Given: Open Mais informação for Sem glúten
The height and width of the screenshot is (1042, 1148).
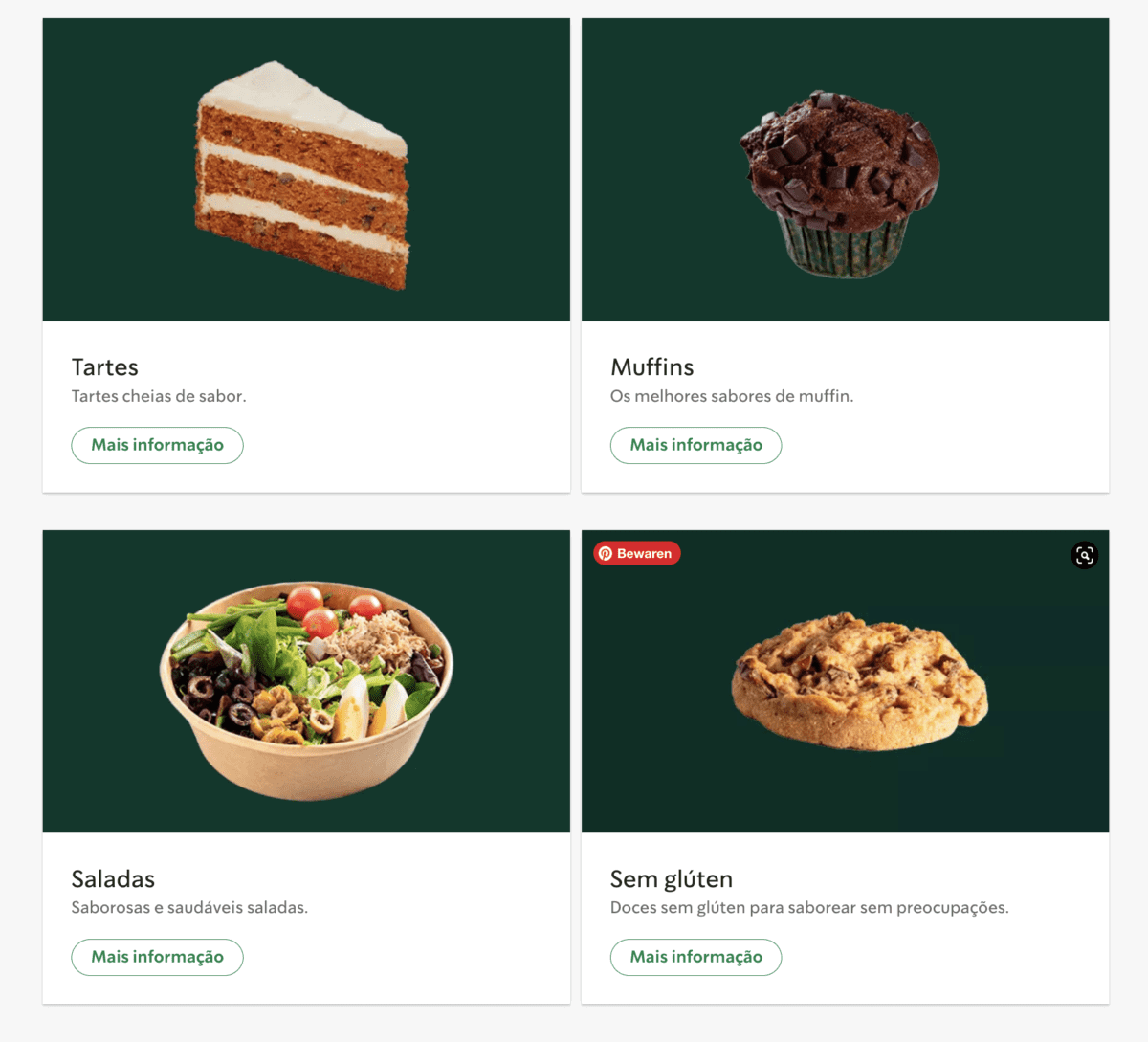Looking at the screenshot, I should pyautogui.click(x=695, y=957).
